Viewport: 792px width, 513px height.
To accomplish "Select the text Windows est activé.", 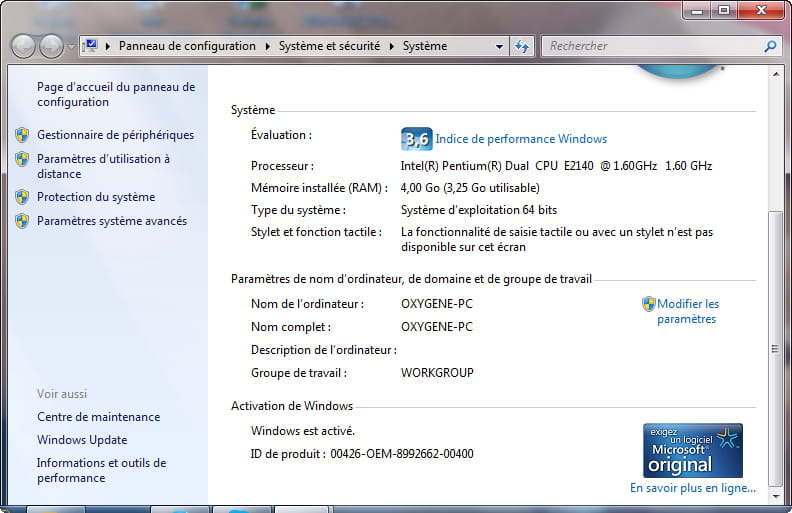I will tap(303, 431).
